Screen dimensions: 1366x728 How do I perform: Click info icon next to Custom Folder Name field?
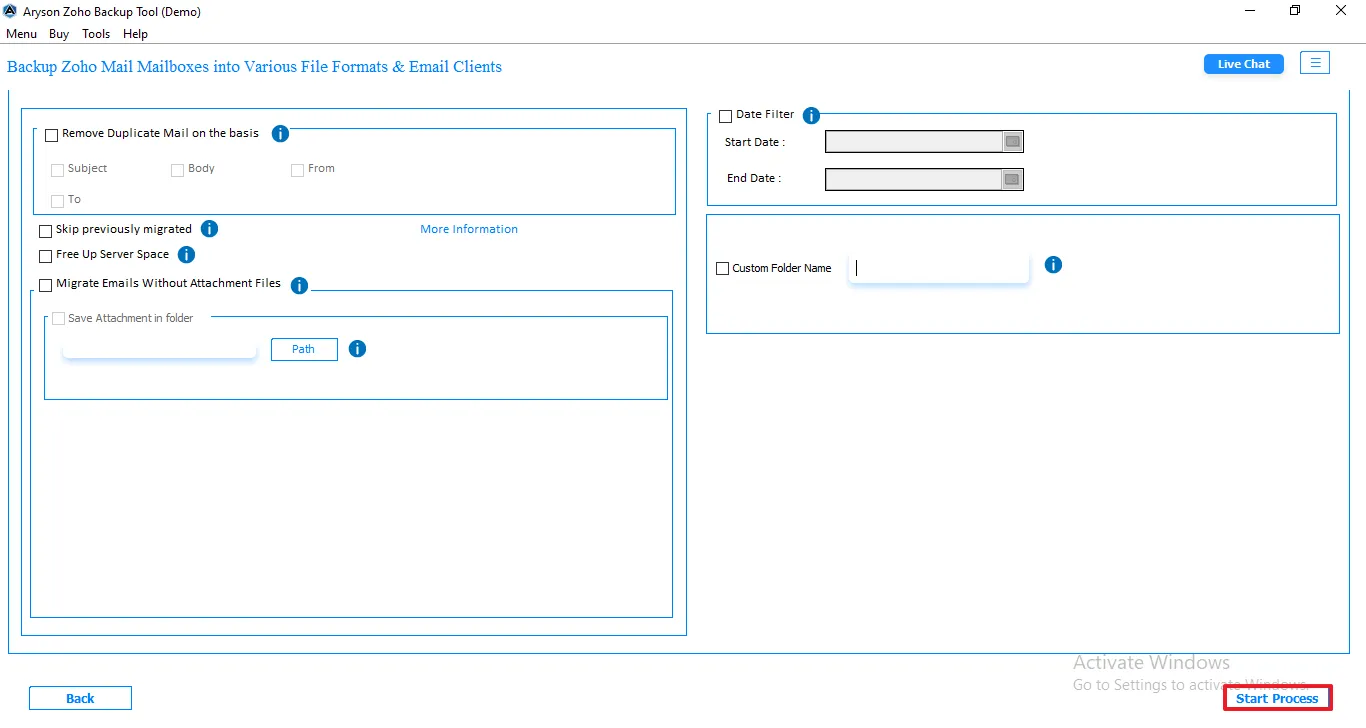click(x=1053, y=265)
